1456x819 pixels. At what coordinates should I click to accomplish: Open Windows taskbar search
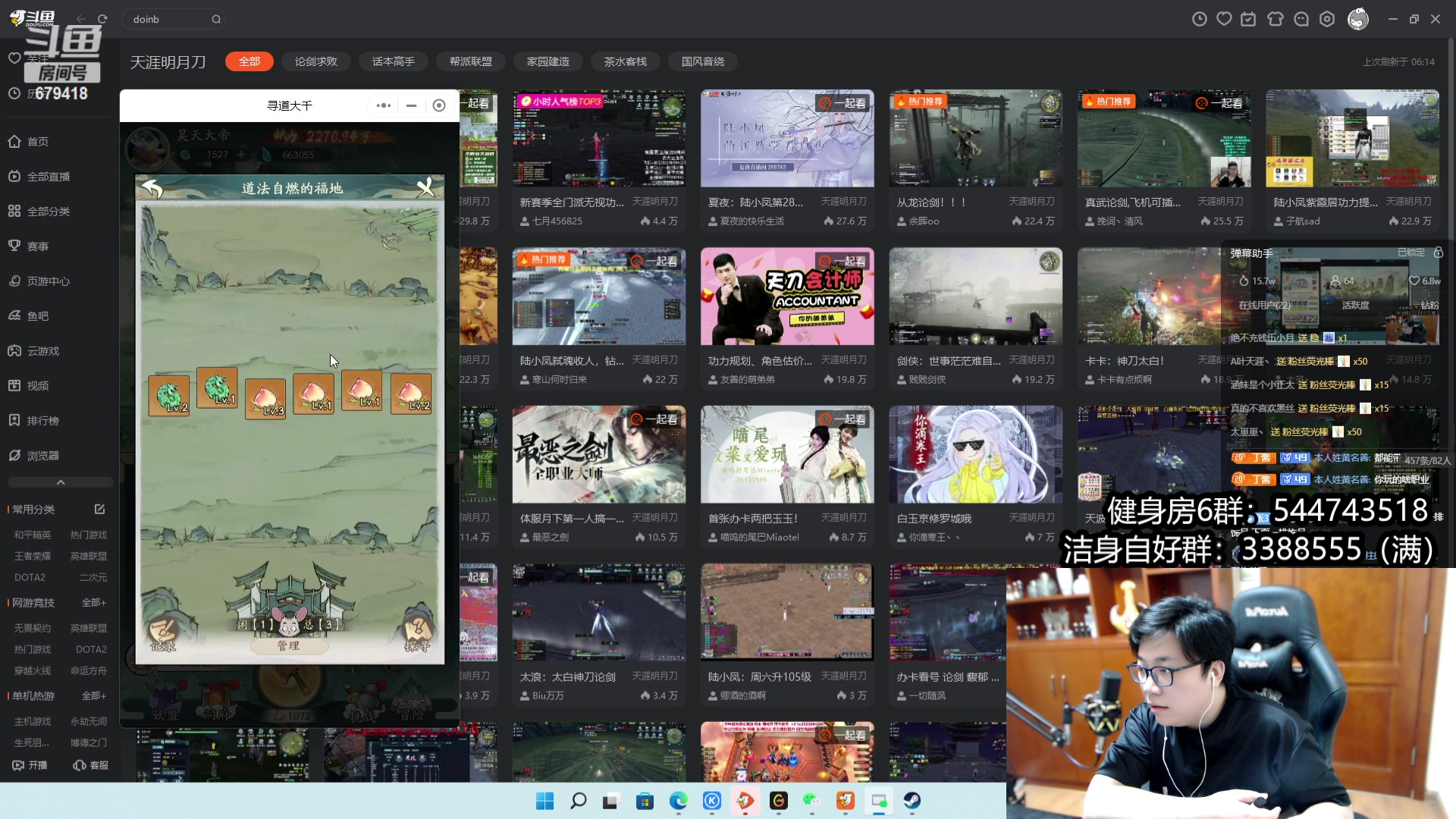pyautogui.click(x=578, y=801)
